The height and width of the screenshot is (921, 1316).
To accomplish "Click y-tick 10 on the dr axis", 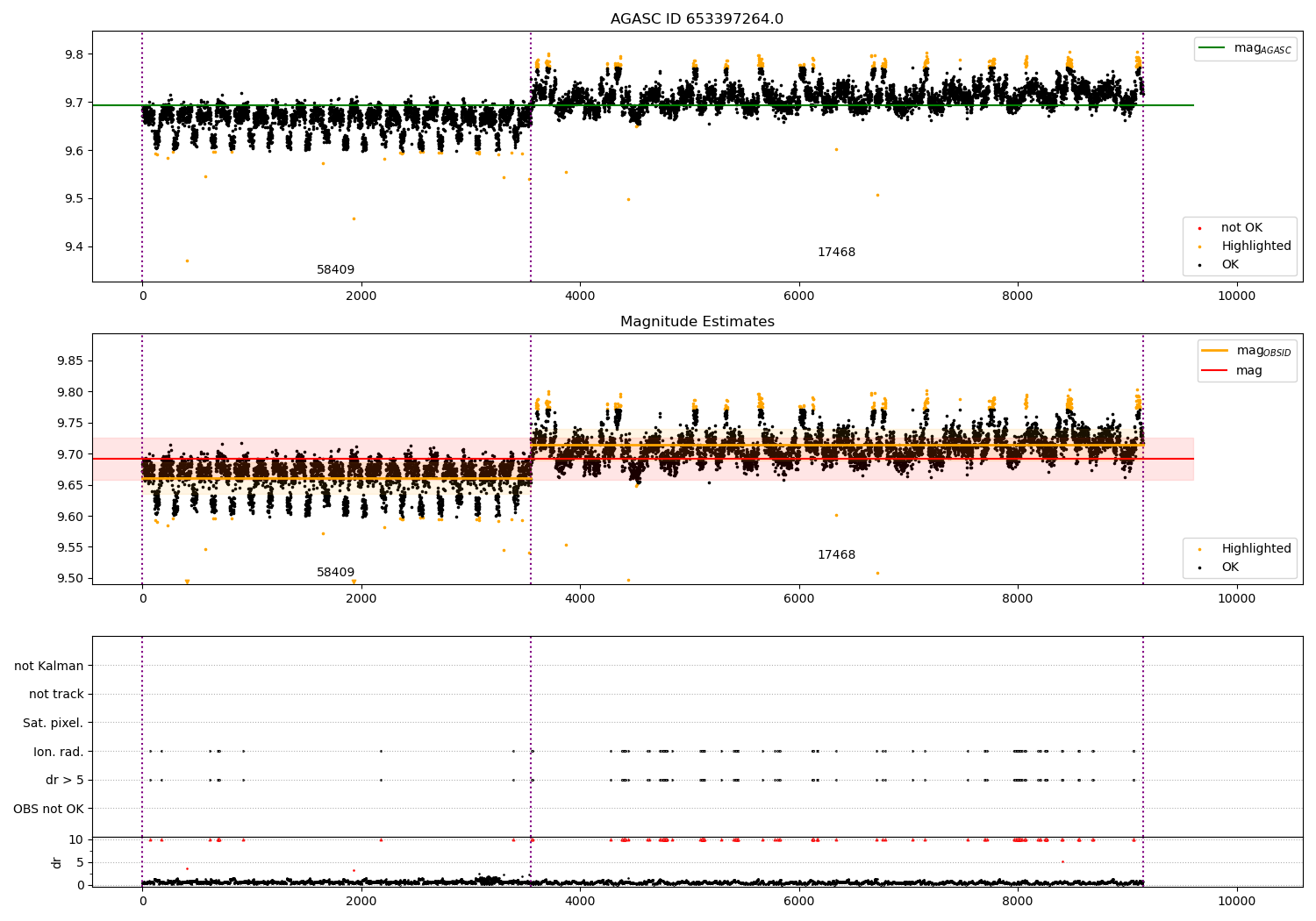I will click(76, 840).
